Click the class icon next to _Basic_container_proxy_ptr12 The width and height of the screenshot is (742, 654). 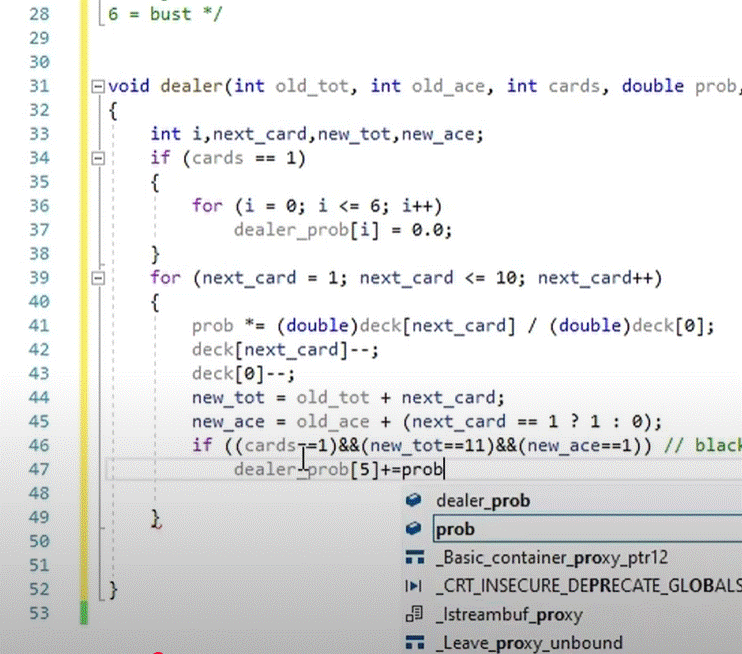click(414, 557)
